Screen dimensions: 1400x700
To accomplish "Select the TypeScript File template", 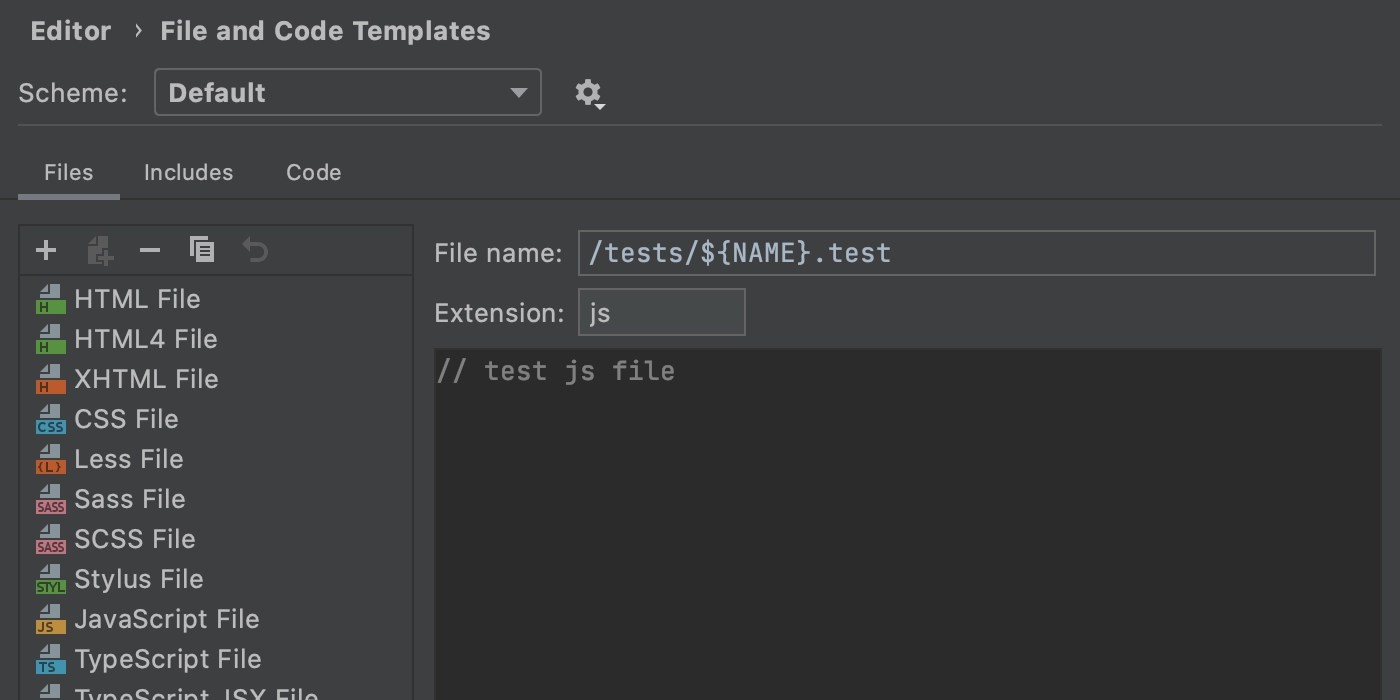I will (x=167, y=658).
